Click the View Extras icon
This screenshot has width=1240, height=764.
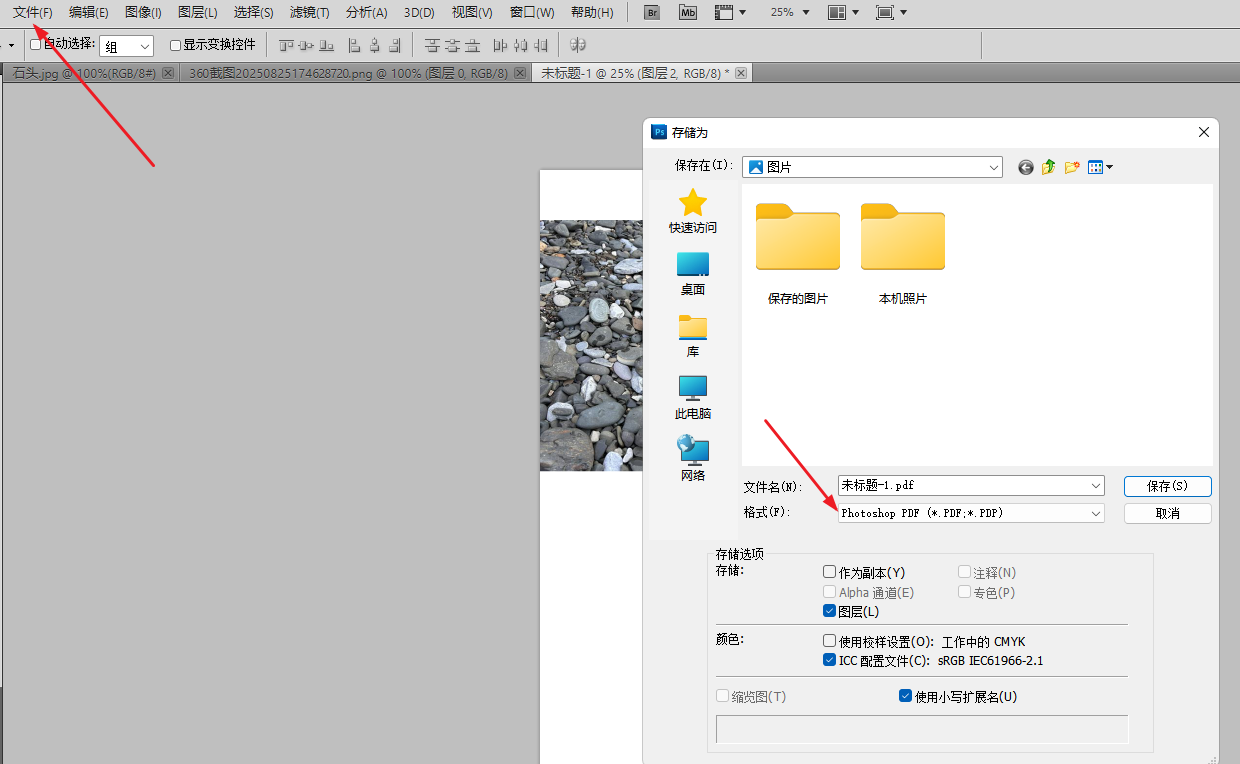[724, 12]
